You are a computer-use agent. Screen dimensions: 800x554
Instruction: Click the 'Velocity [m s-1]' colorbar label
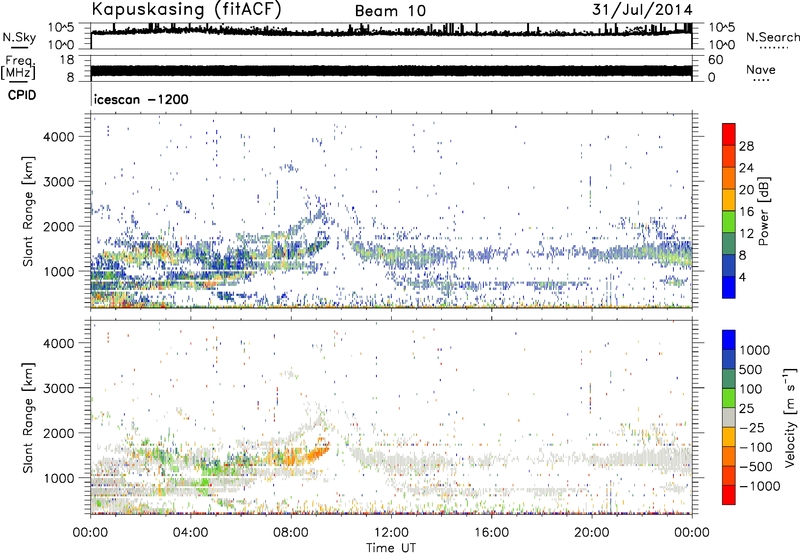tap(790, 417)
